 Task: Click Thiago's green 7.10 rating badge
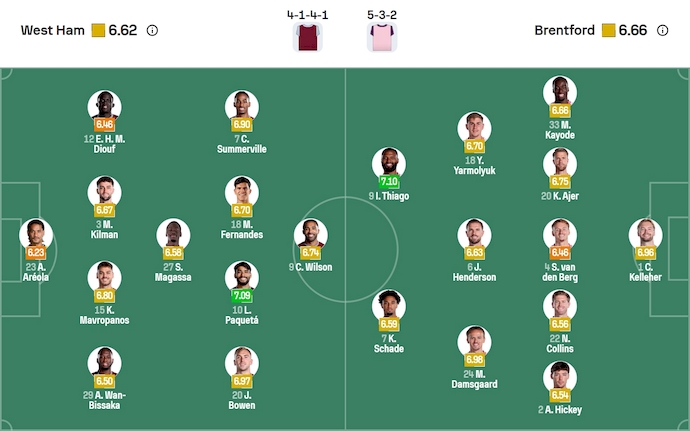pos(389,183)
